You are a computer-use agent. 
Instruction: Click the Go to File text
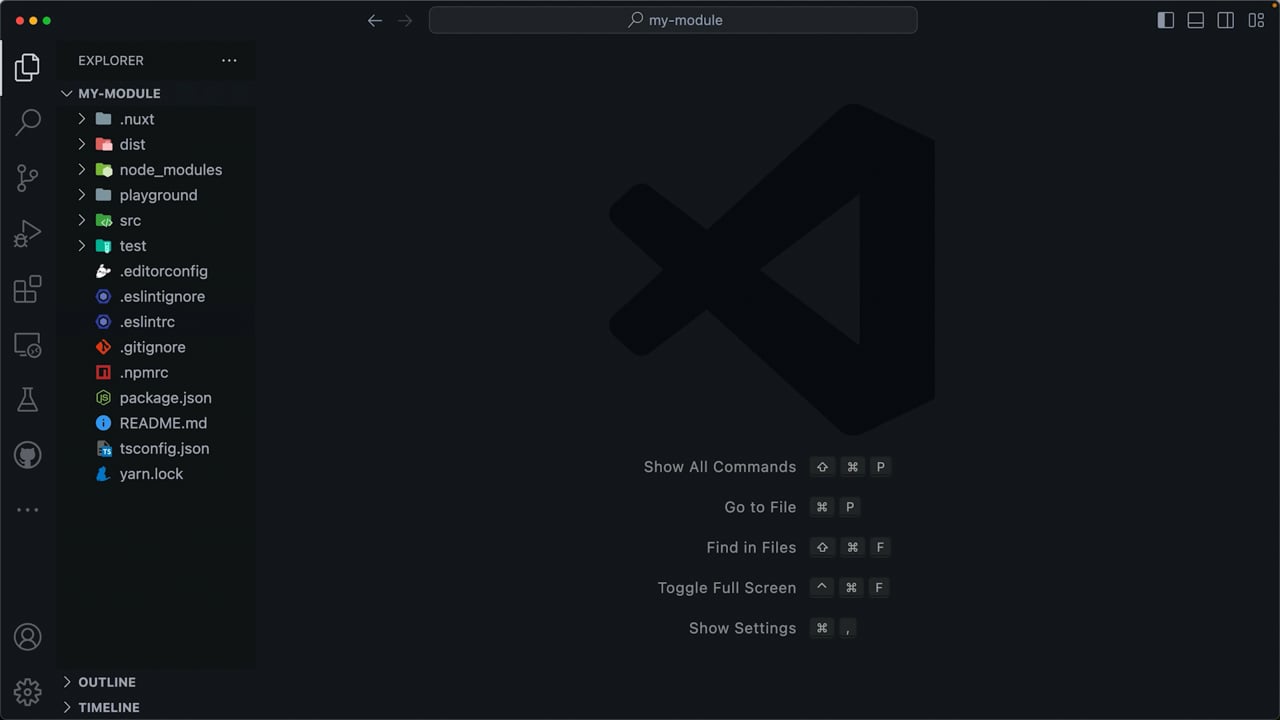point(760,507)
